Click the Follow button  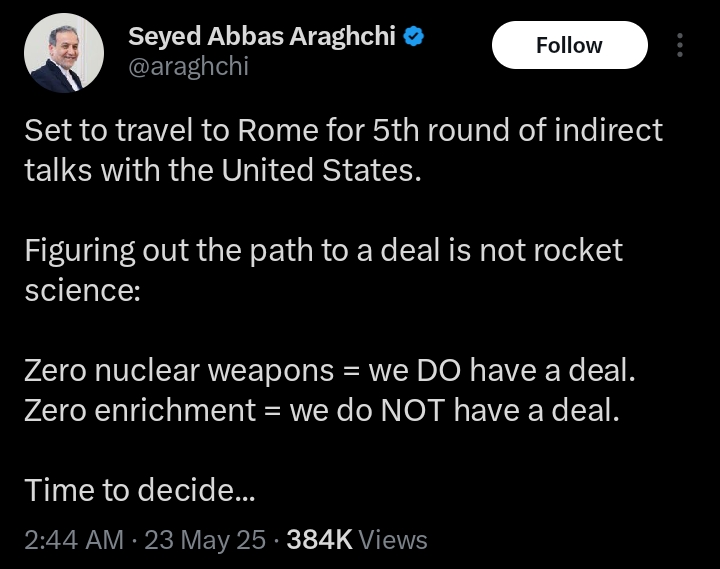click(569, 45)
